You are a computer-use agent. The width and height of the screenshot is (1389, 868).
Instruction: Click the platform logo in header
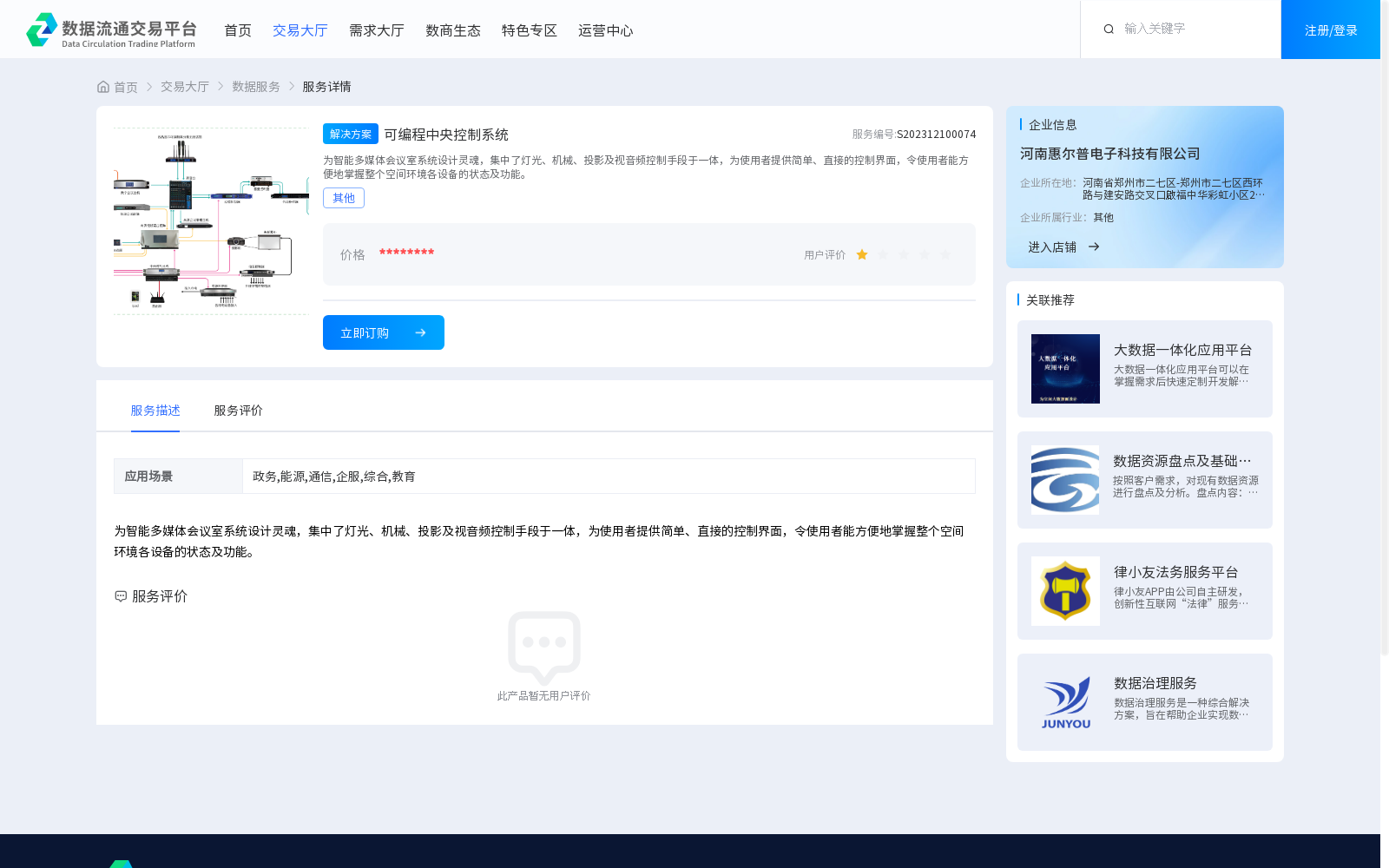[x=111, y=30]
